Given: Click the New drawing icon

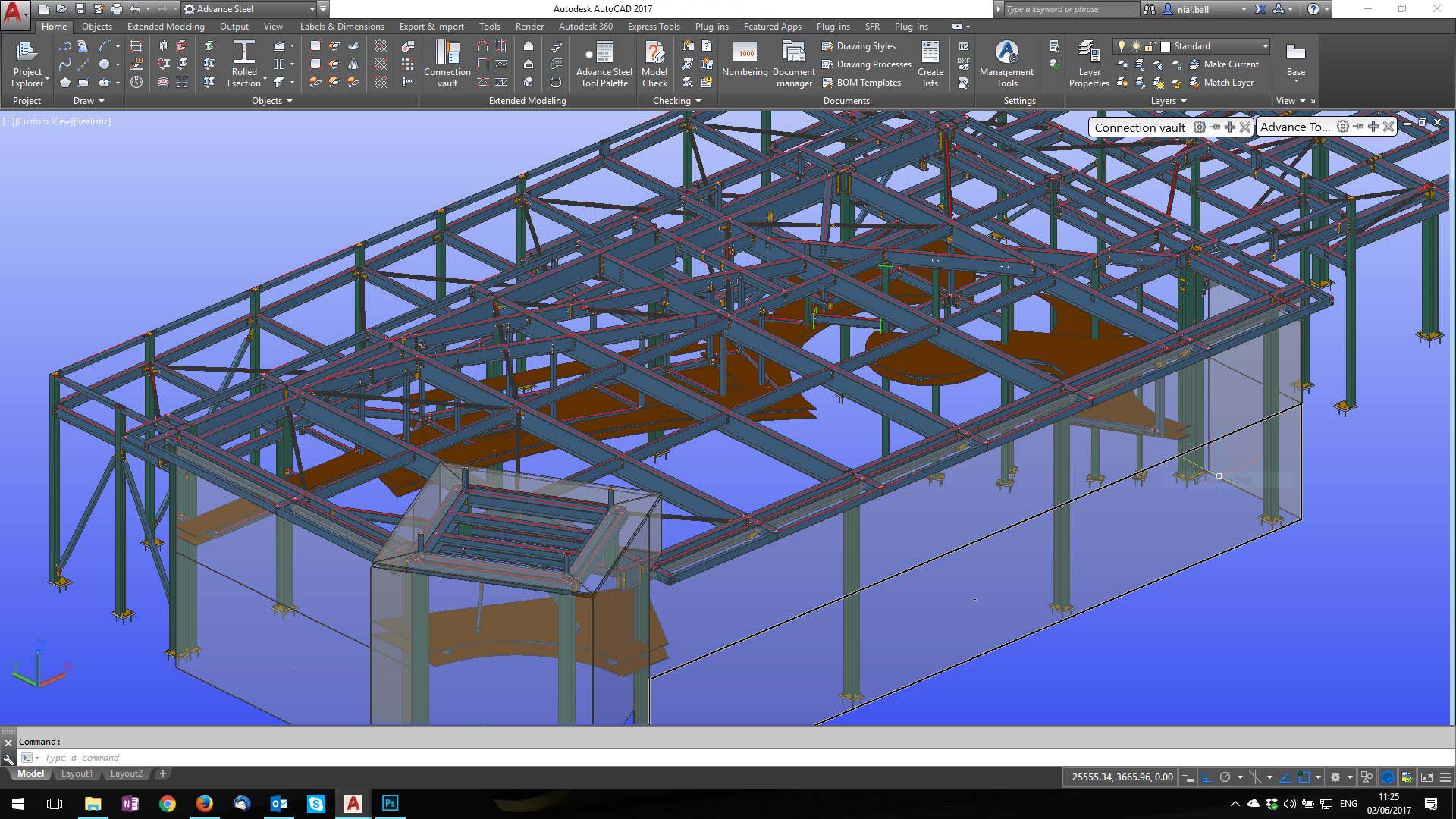Looking at the screenshot, I should click(43, 9).
